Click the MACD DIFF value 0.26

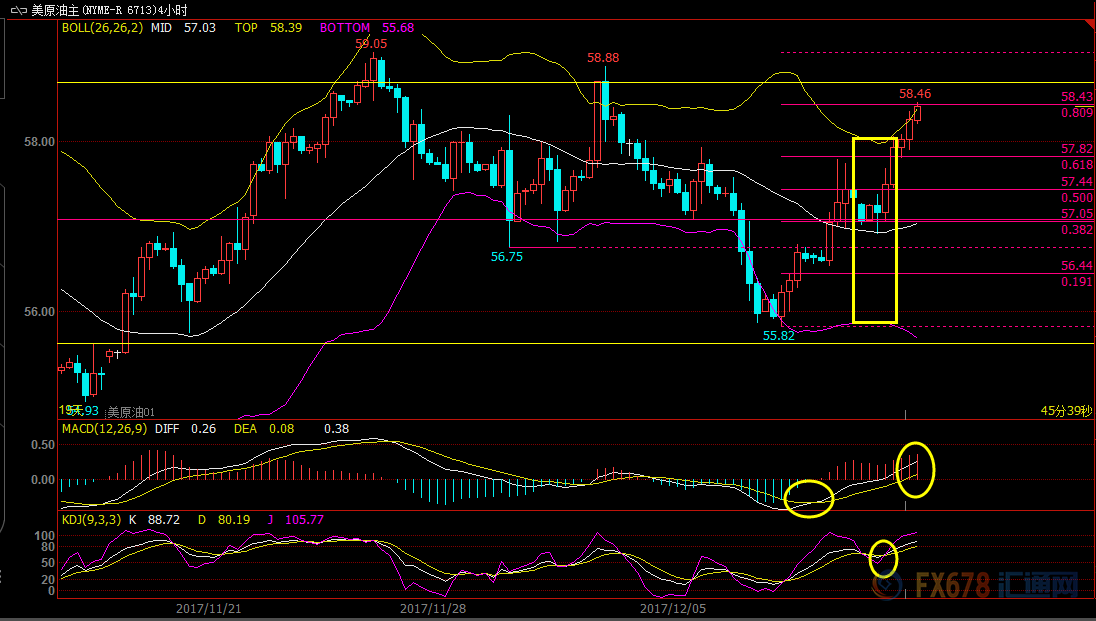tap(203, 429)
